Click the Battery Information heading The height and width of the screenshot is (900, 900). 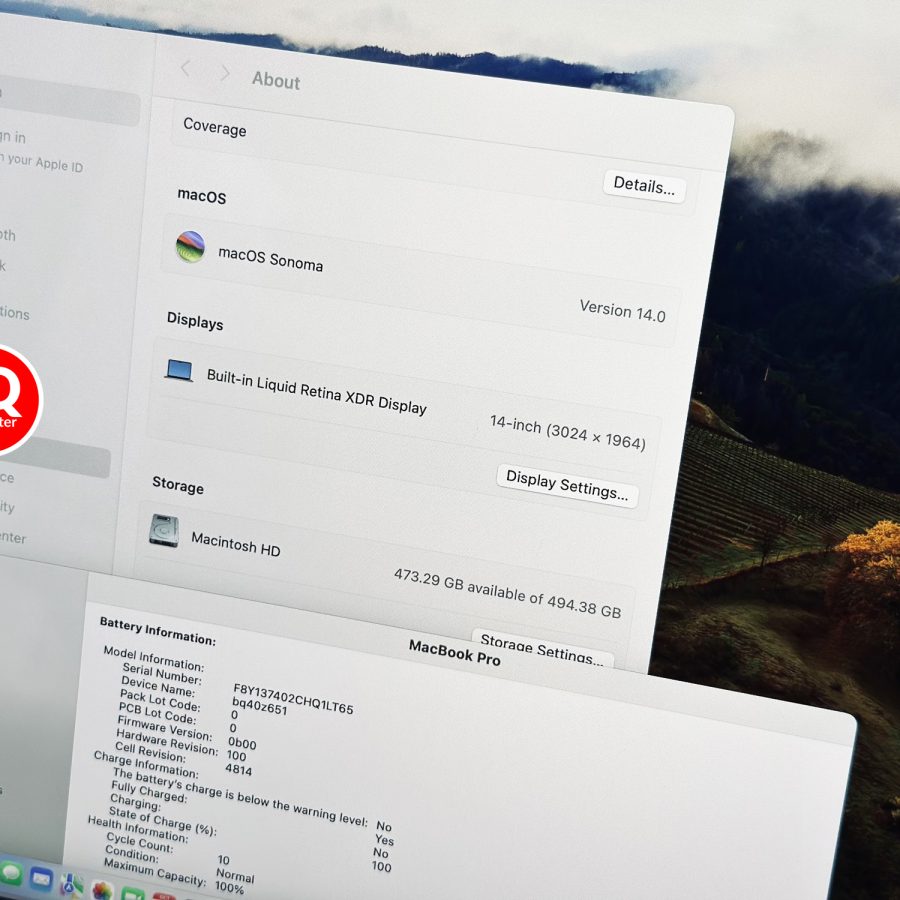(x=158, y=631)
